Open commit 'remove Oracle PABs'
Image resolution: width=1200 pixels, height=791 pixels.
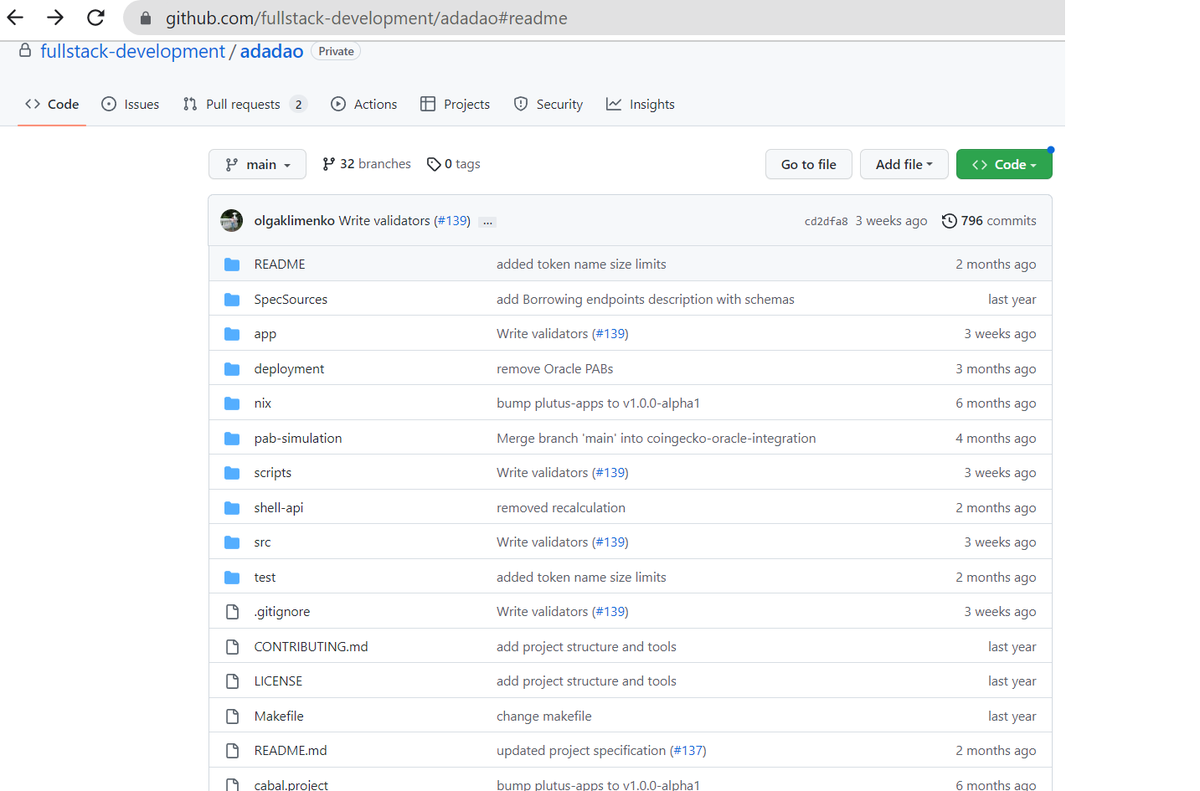tap(555, 369)
